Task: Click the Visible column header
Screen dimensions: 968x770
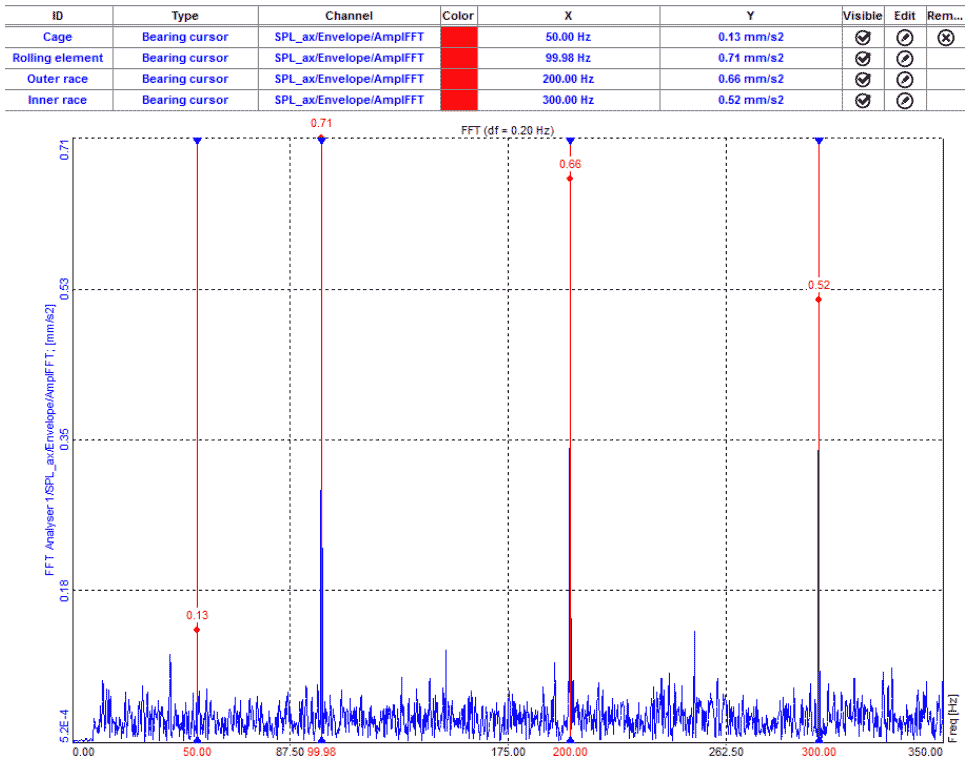Action: (x=863, y=16)
